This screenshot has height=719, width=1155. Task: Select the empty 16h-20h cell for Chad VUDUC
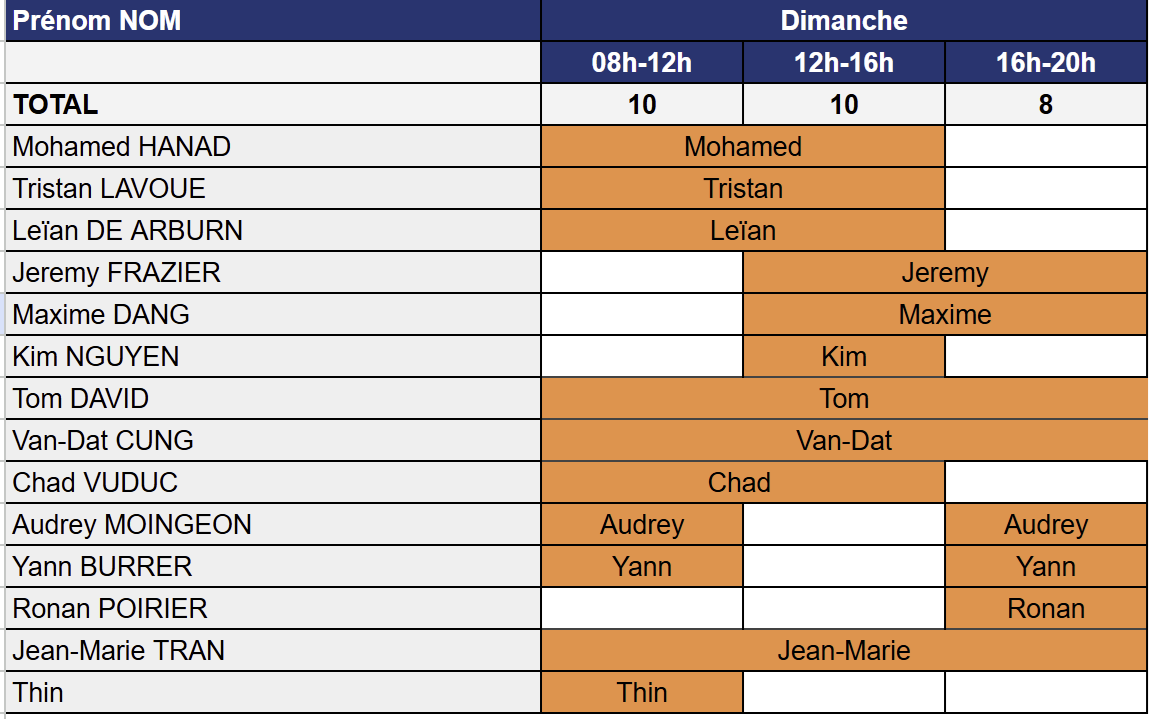[1046, 483]
